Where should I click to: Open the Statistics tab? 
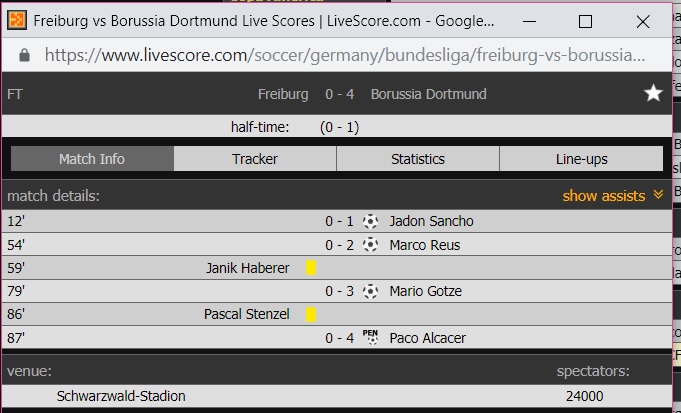click(418, 159)
